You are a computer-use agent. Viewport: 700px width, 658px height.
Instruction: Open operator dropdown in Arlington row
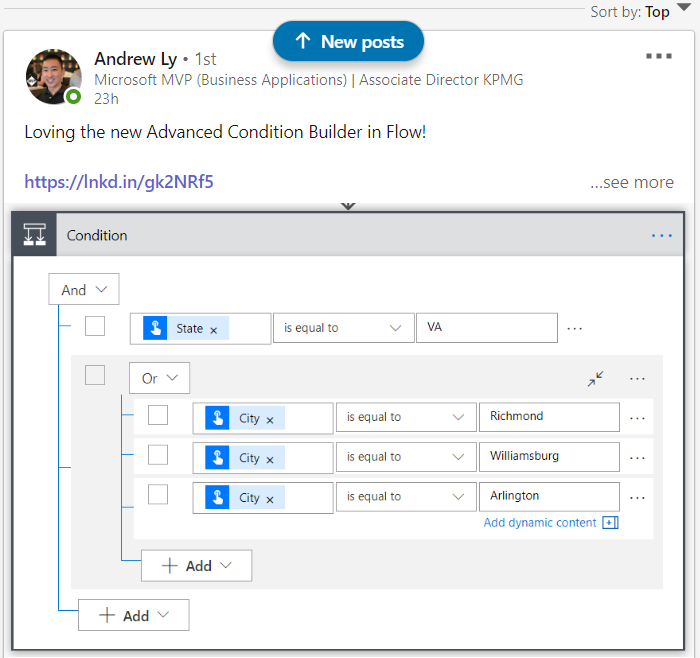(x=406, y=496)
